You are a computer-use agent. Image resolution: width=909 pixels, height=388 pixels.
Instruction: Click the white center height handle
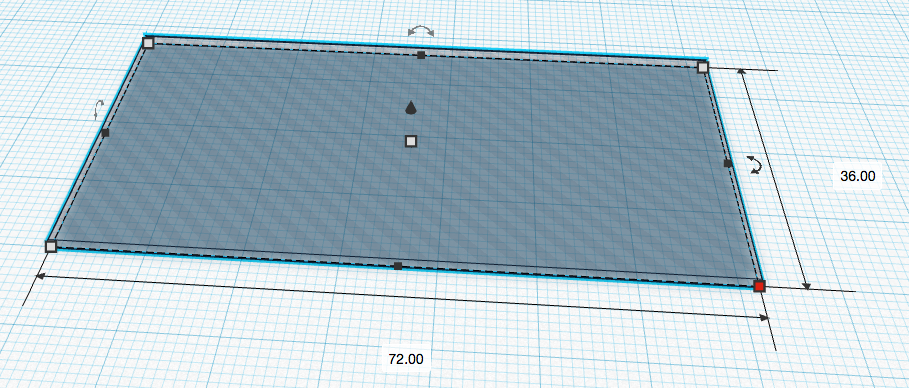click(x=411, y=141)
